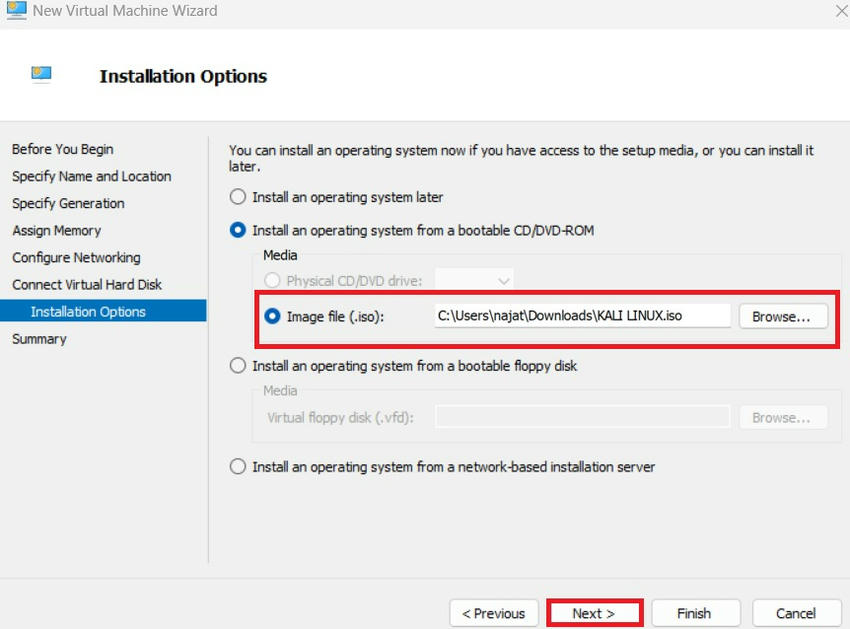Select install from network-based installation server
850x629 pixels.
238,467
